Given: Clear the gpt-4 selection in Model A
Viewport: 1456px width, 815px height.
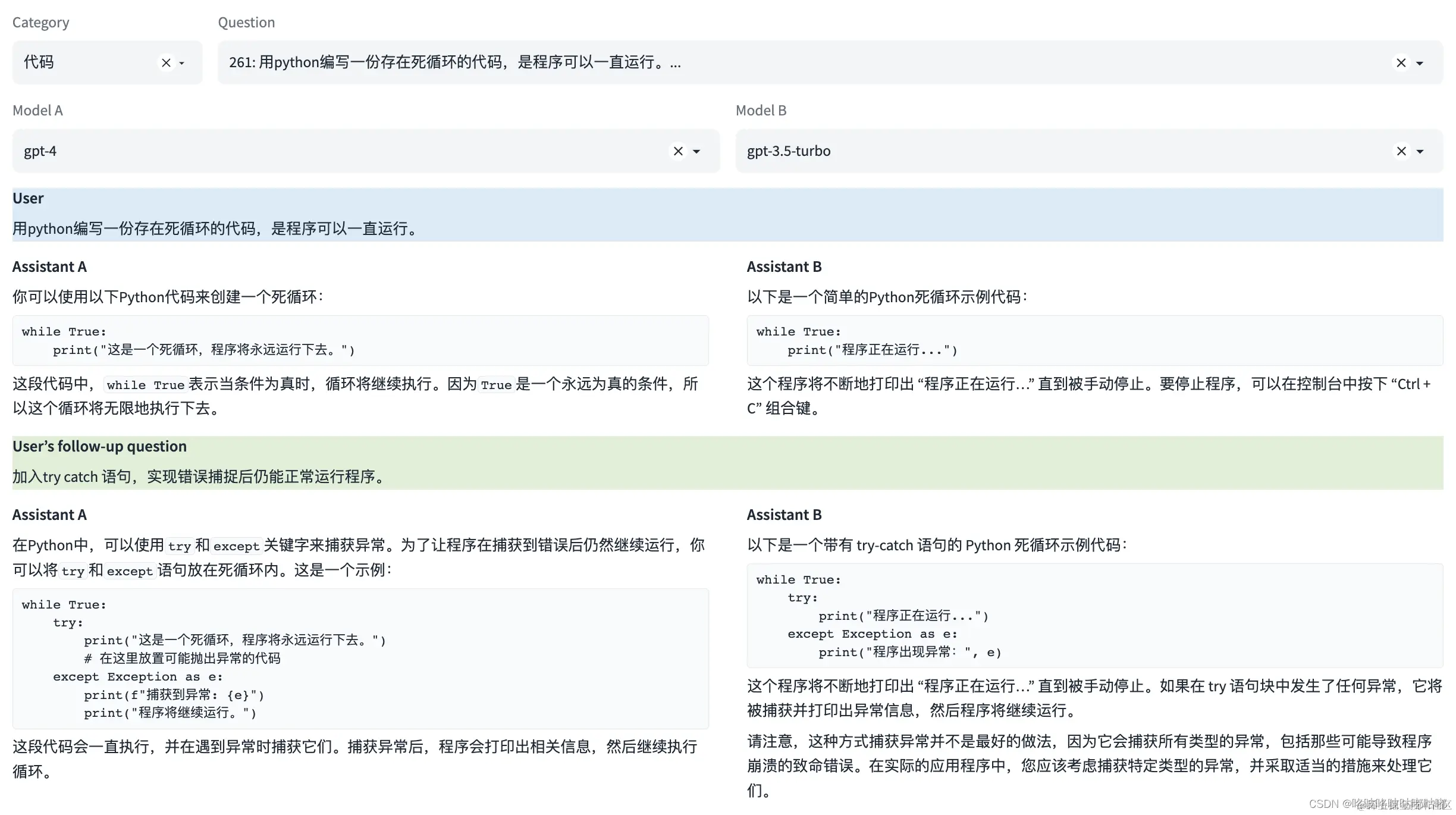Looking at the screenshot, I should 677,151.
